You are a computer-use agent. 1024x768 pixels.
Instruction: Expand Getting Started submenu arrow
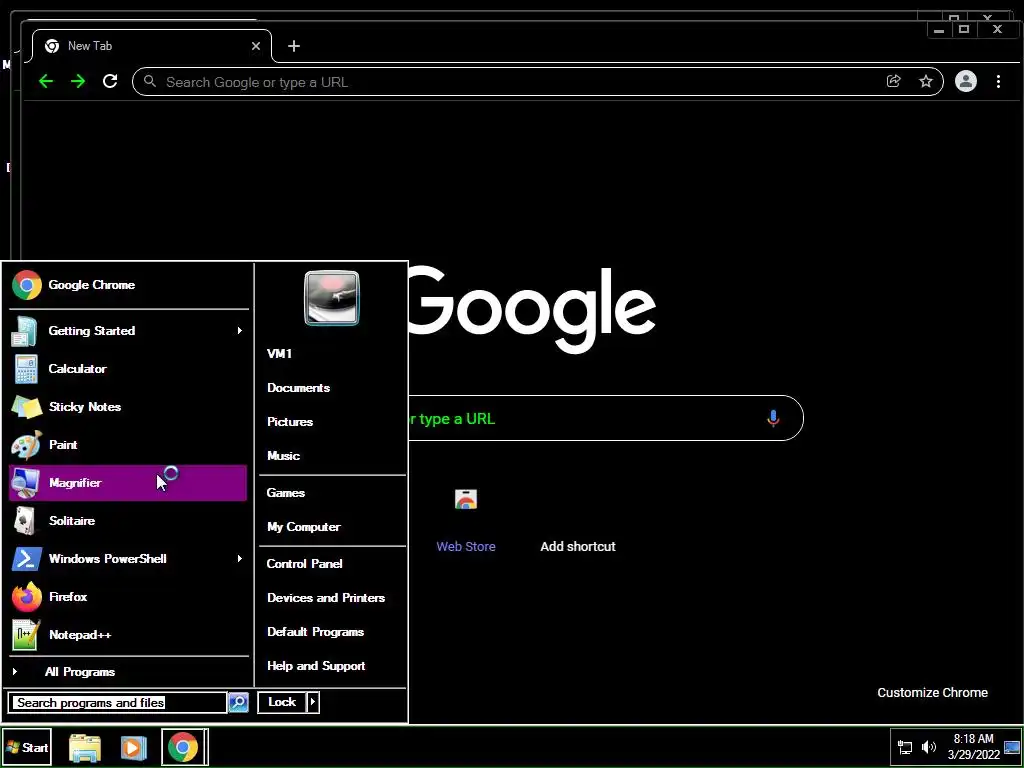pyautogui.click(x=240, y=330)
